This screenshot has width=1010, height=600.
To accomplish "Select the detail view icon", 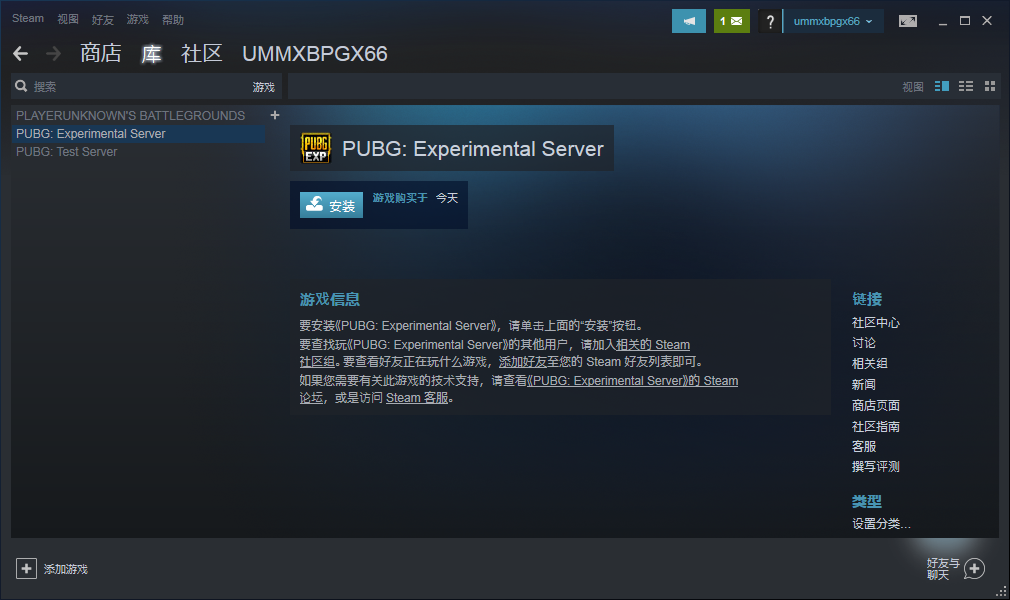I will [942, 86].
